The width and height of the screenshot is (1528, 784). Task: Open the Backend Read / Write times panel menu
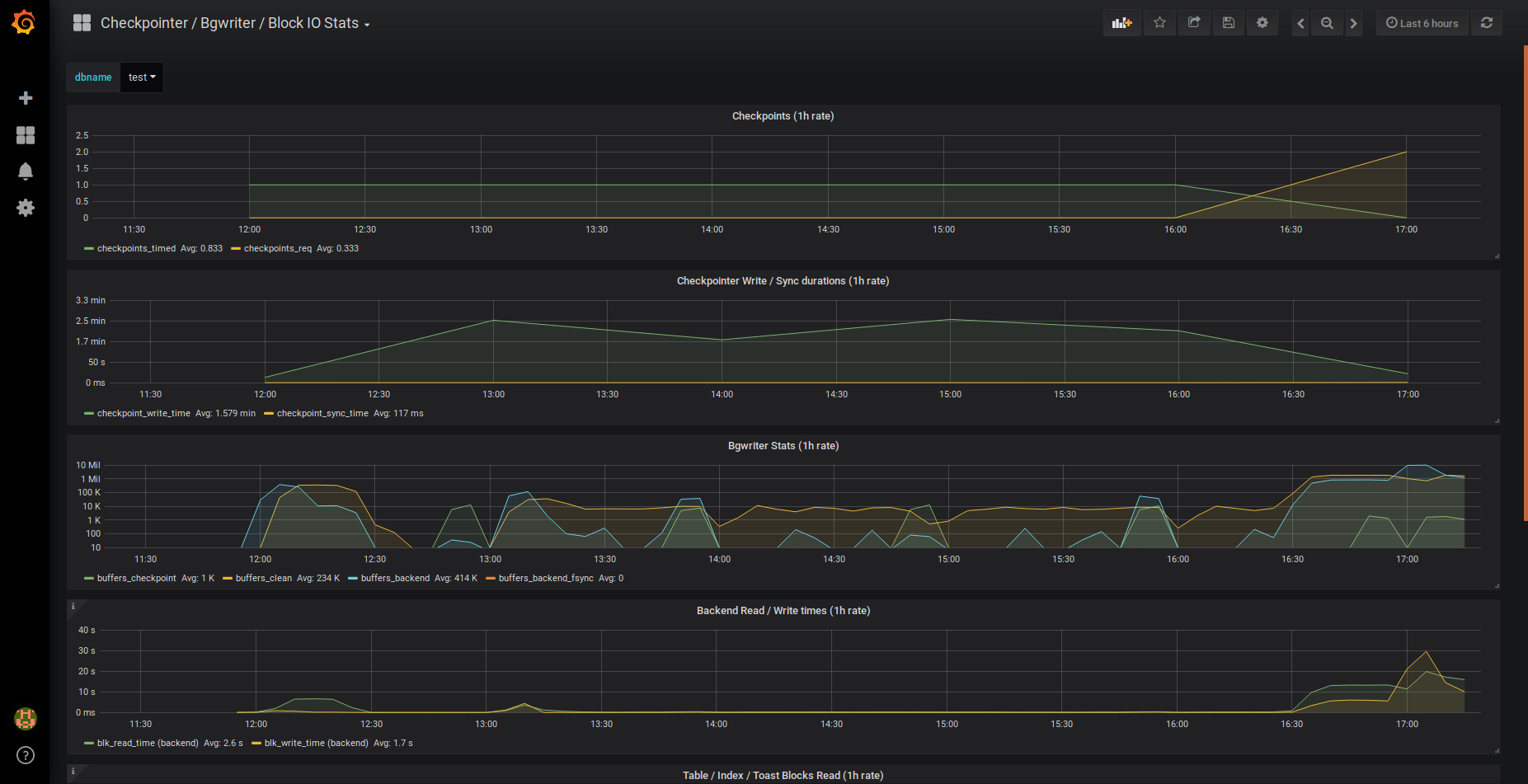[783, 611]
